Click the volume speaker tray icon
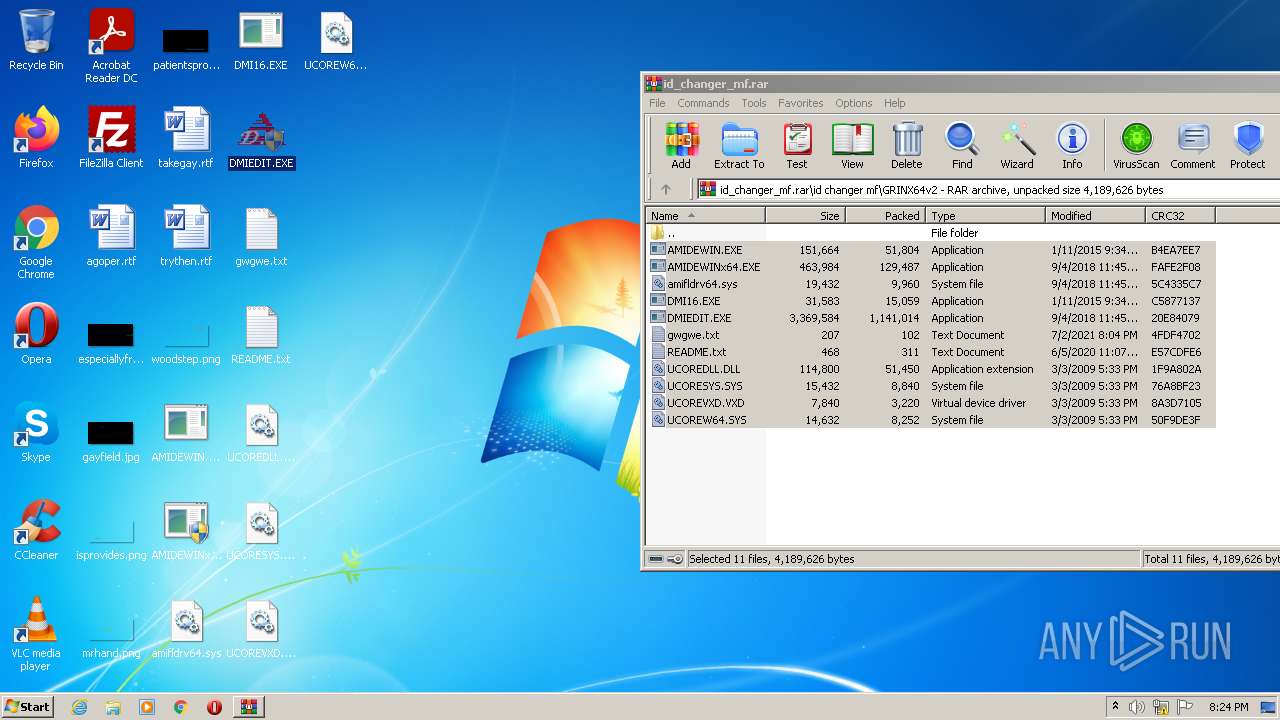 [x=1137, y=707]
